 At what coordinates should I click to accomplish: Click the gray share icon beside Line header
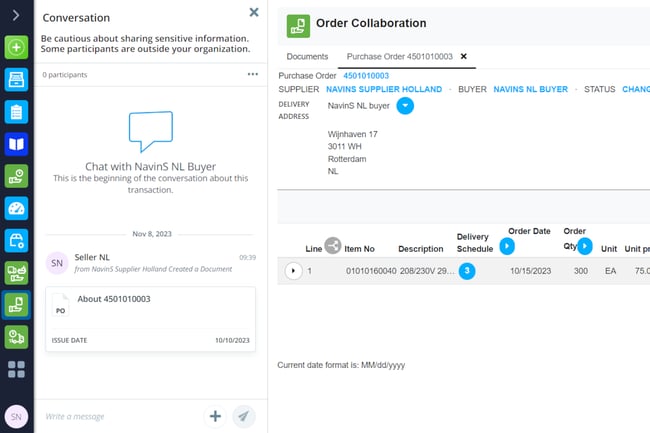tap(333, 244)
